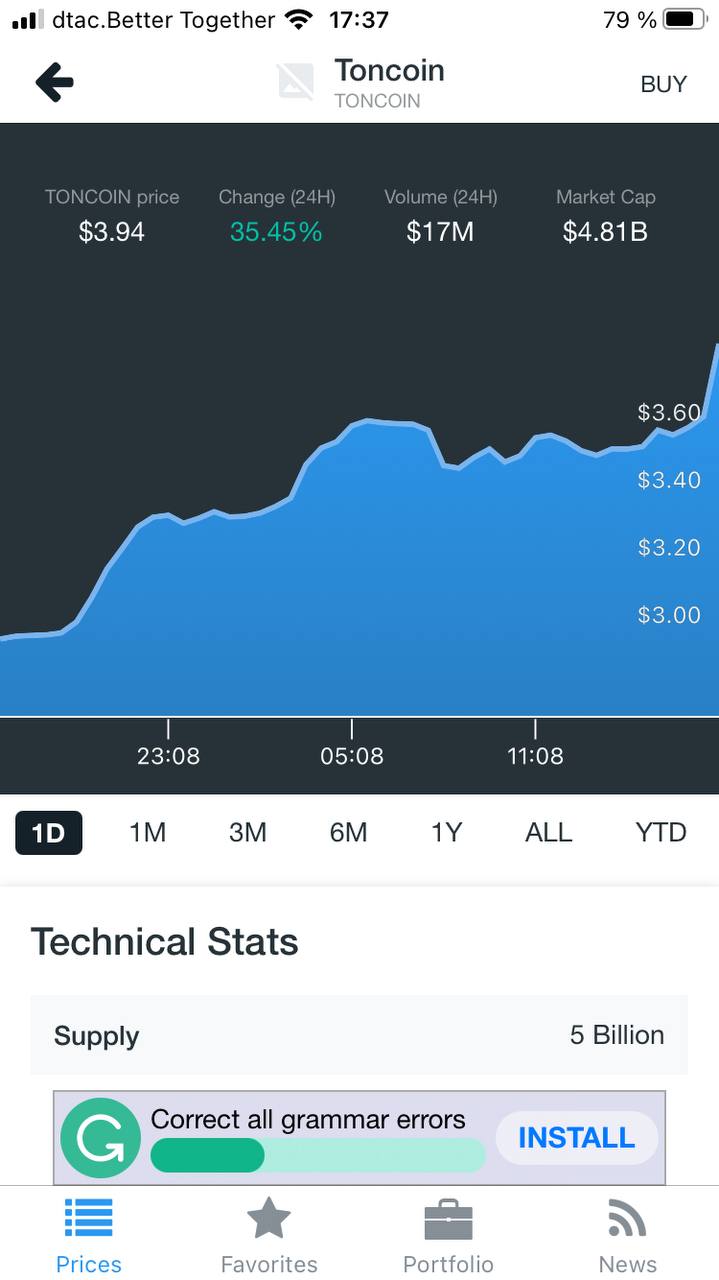Open Favorites star icon
Viewport: 719px width, 1280px height.
[x=268, y=1219]
